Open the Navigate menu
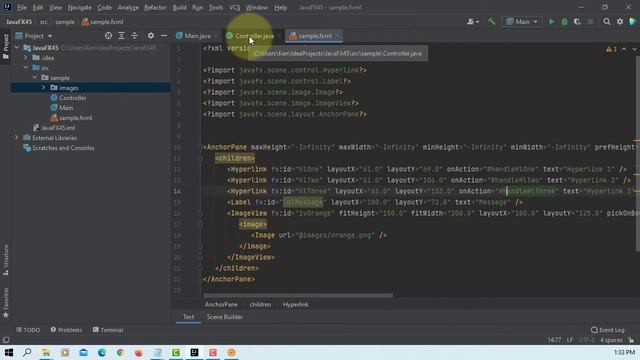This screenshot has height=360, width=640. click(80, 7)
